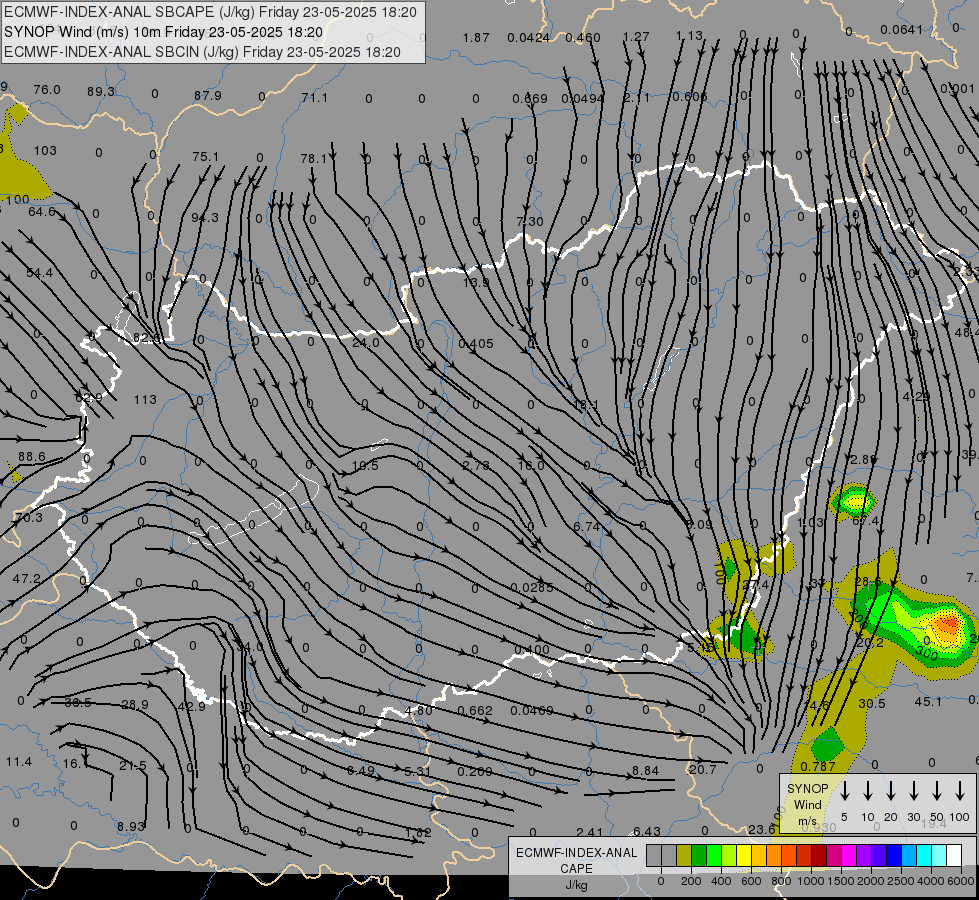Click the map value 10.5
The image size is (979, 900).
tap(365, 466)
